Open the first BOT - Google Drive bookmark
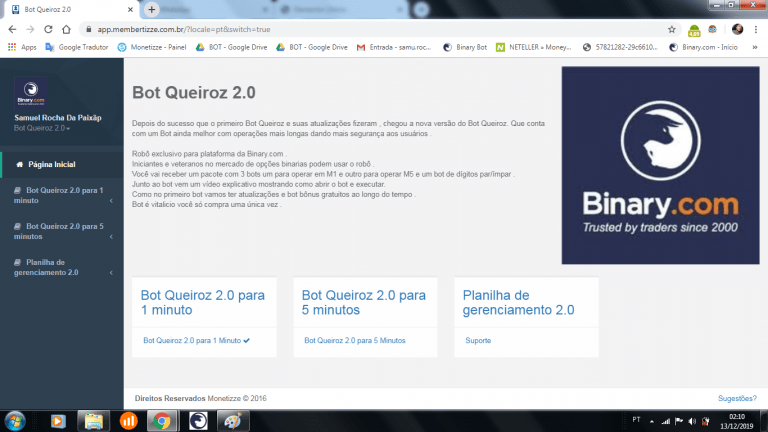 coord(232,47)
